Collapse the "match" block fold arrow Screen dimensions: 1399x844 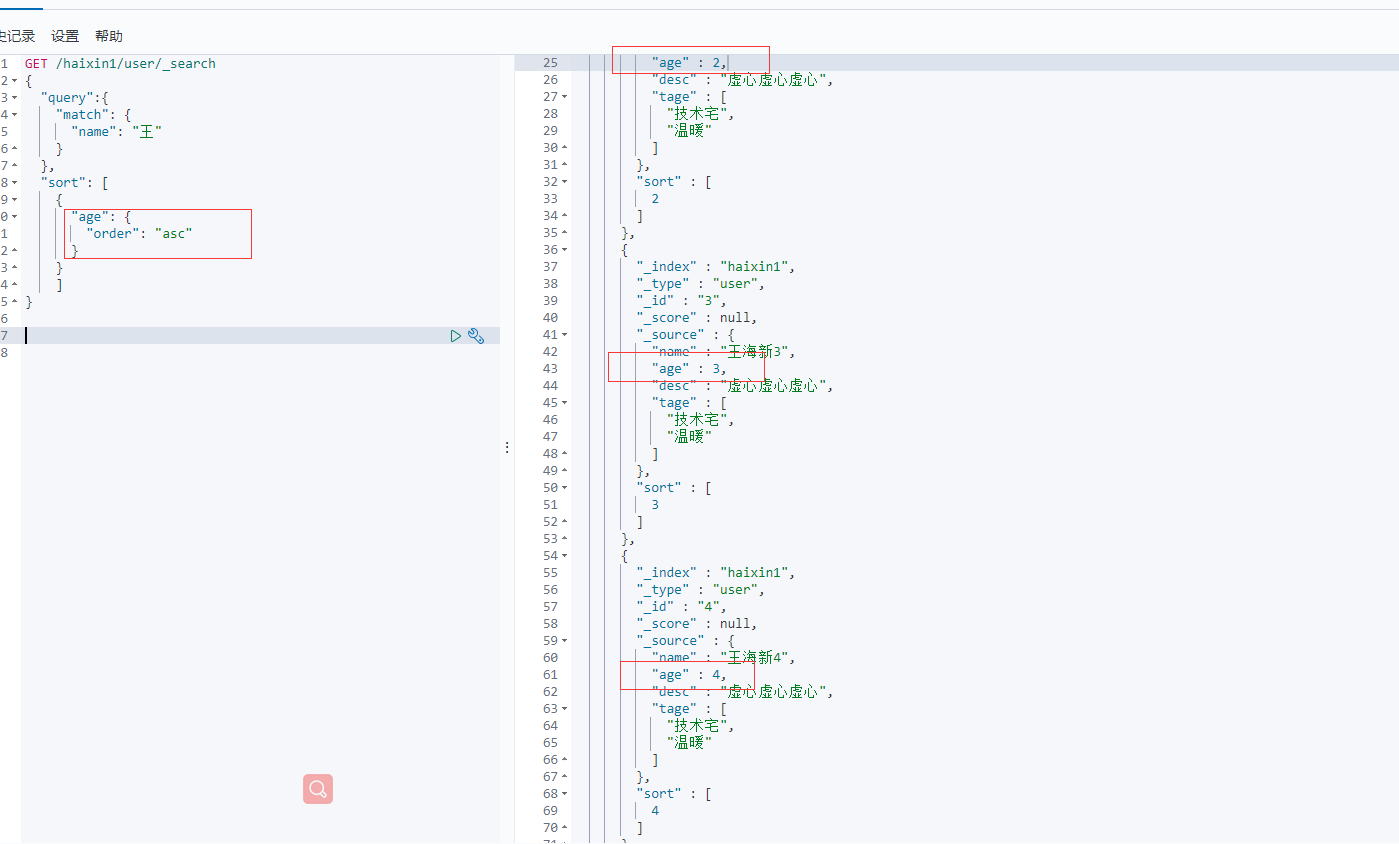pos(14,115)
